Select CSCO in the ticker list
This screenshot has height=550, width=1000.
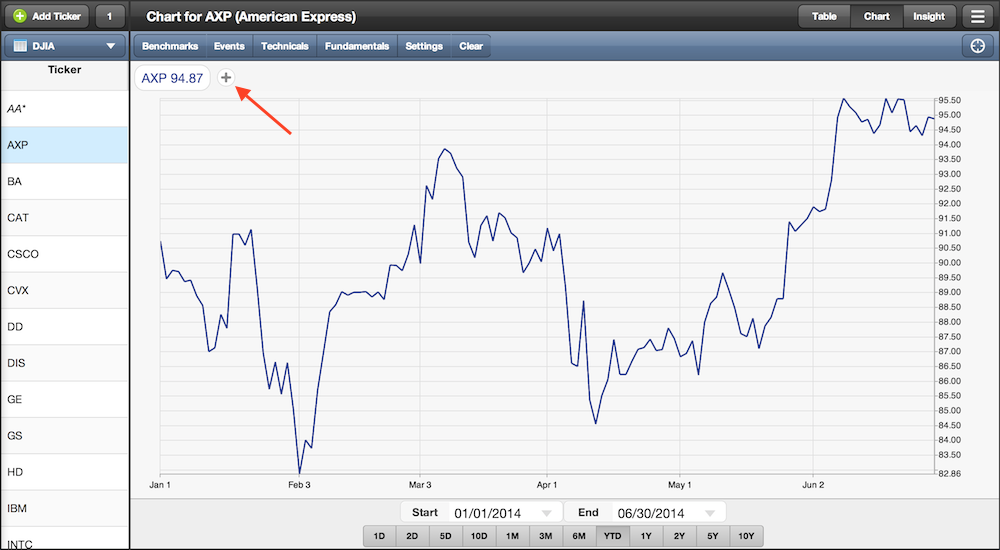[64, 254]
